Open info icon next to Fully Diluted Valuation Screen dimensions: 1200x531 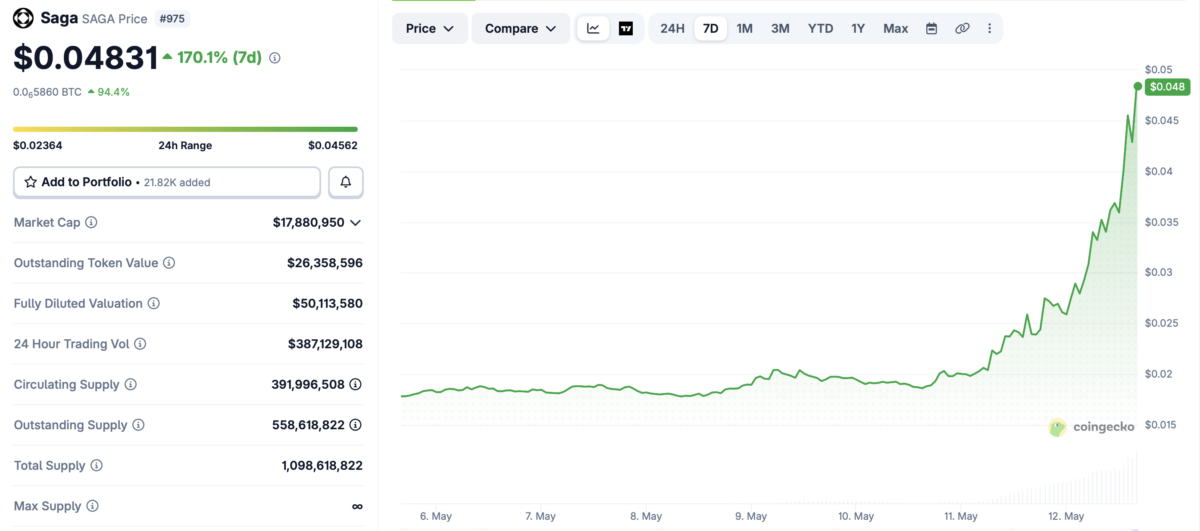153,303
